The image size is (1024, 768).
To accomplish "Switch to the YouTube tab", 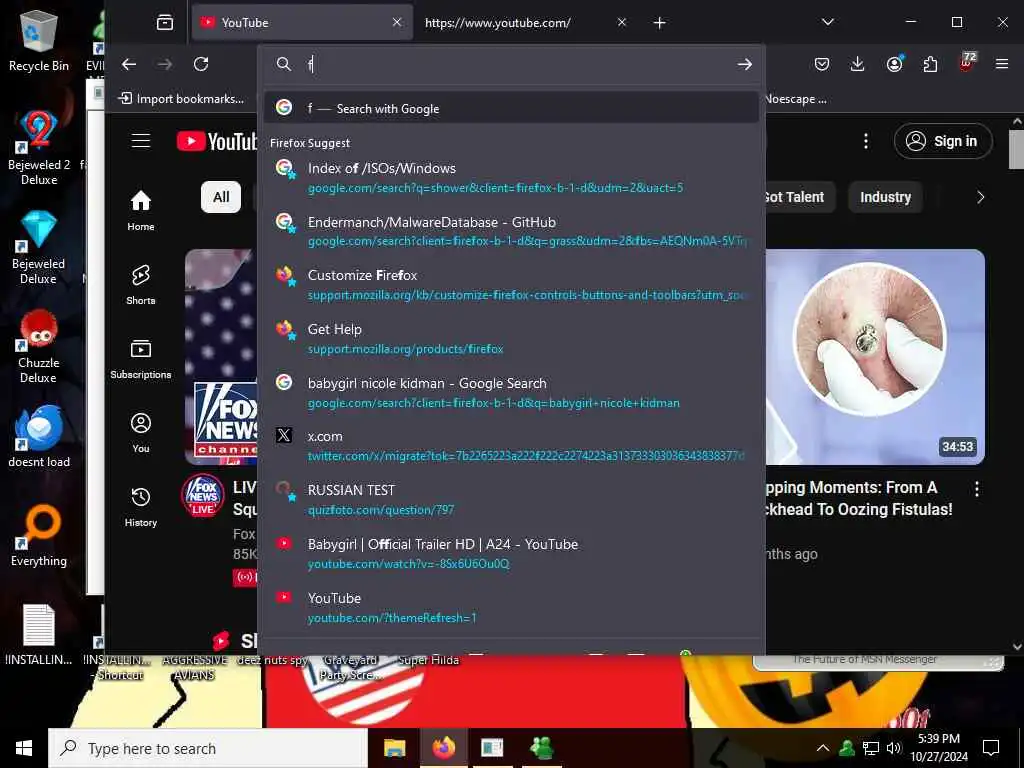I will (x=302, y=23).
